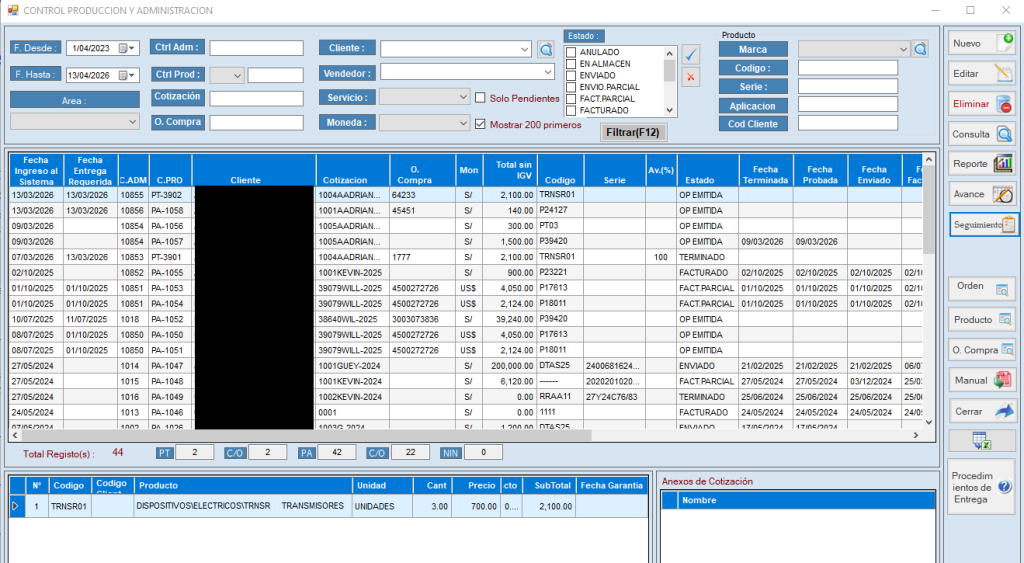The image size is (1024, 563).
Task: Open the Moneda combo box
Action: (x=462, y=122)
